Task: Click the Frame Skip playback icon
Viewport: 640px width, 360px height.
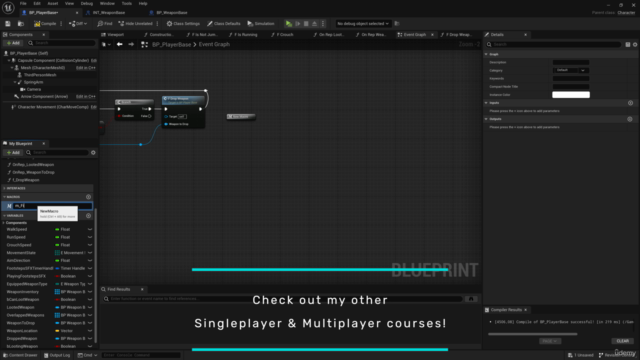Action: click(x=298, y=24)
